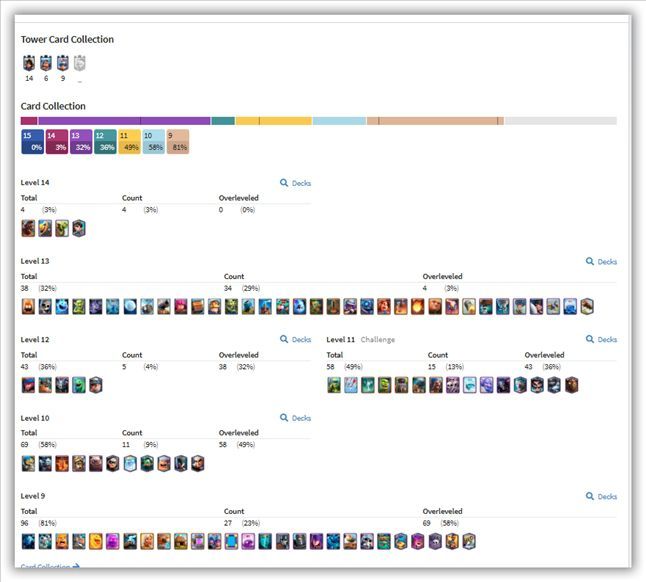Click the last hexagonal card in Level 10
This screenshot has height=582, width=646.
click(198, 463)
